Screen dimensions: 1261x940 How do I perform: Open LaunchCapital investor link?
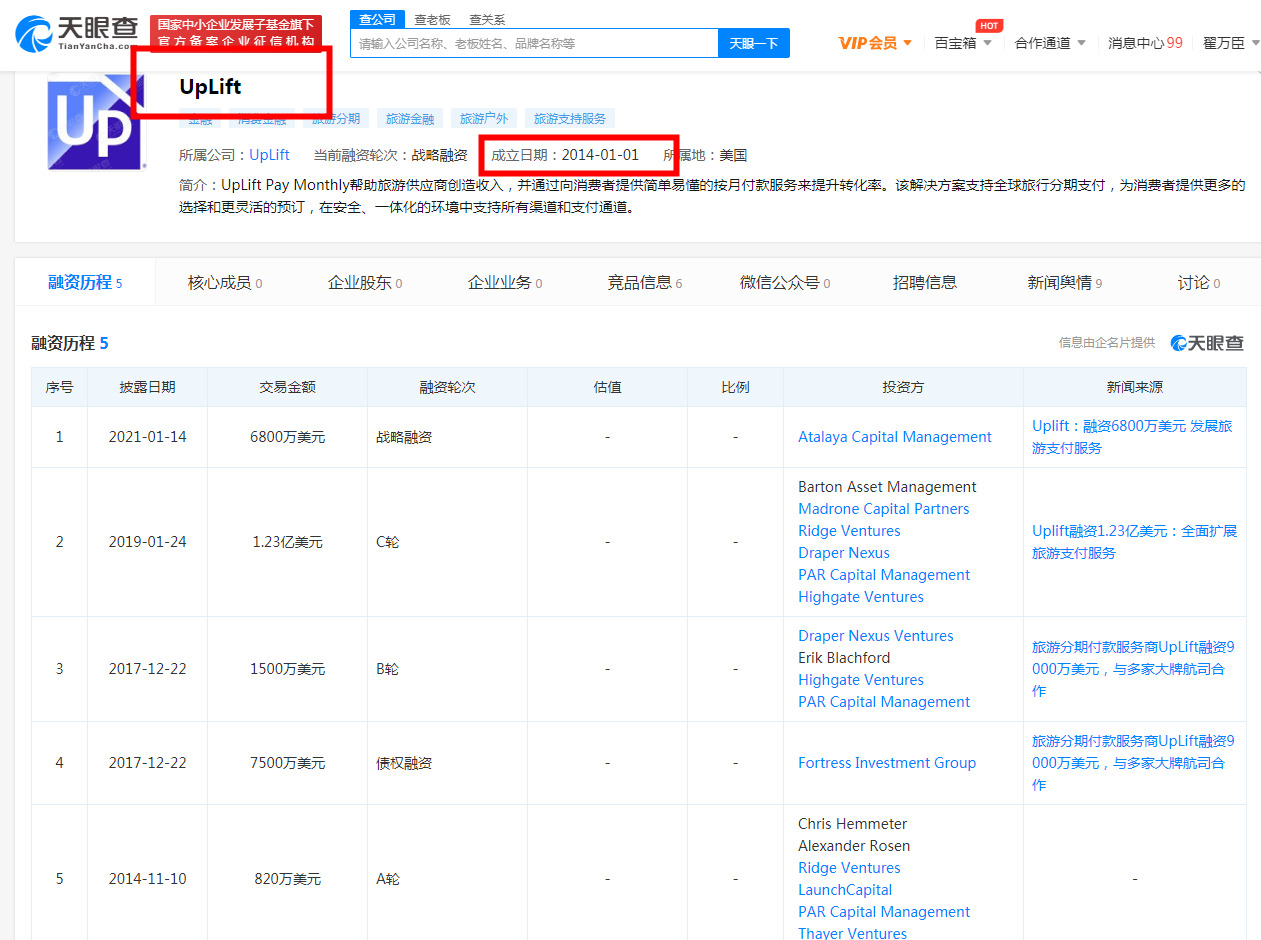(x=845, y=890)
